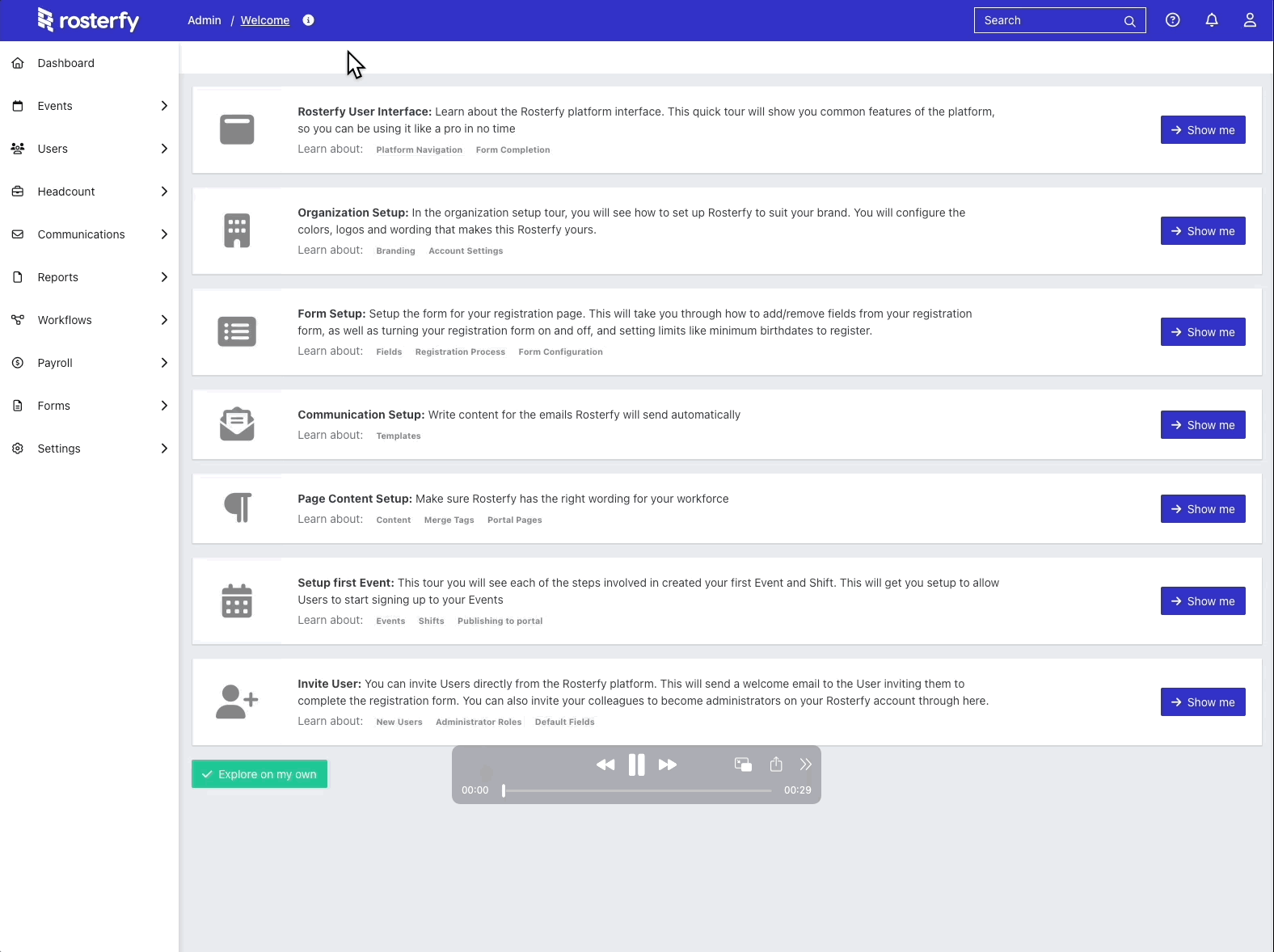Click the search magnifier icon
1274x952 pixels.
[x=1130, y=21]
